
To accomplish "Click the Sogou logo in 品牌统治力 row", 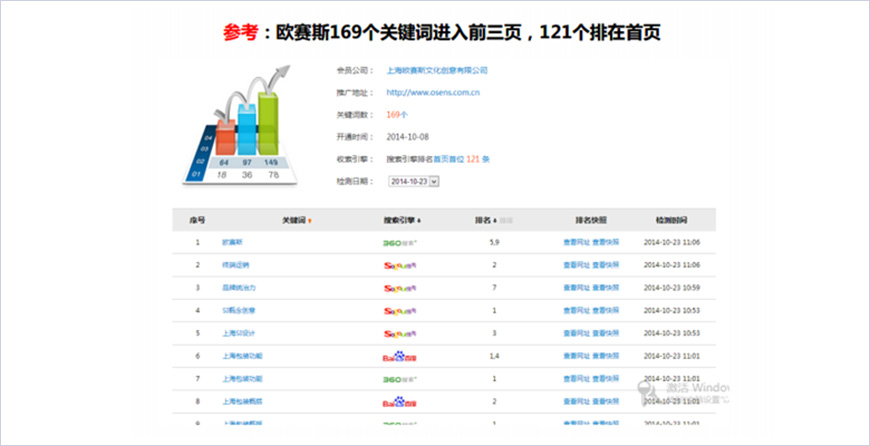I will tap(401, 288).
